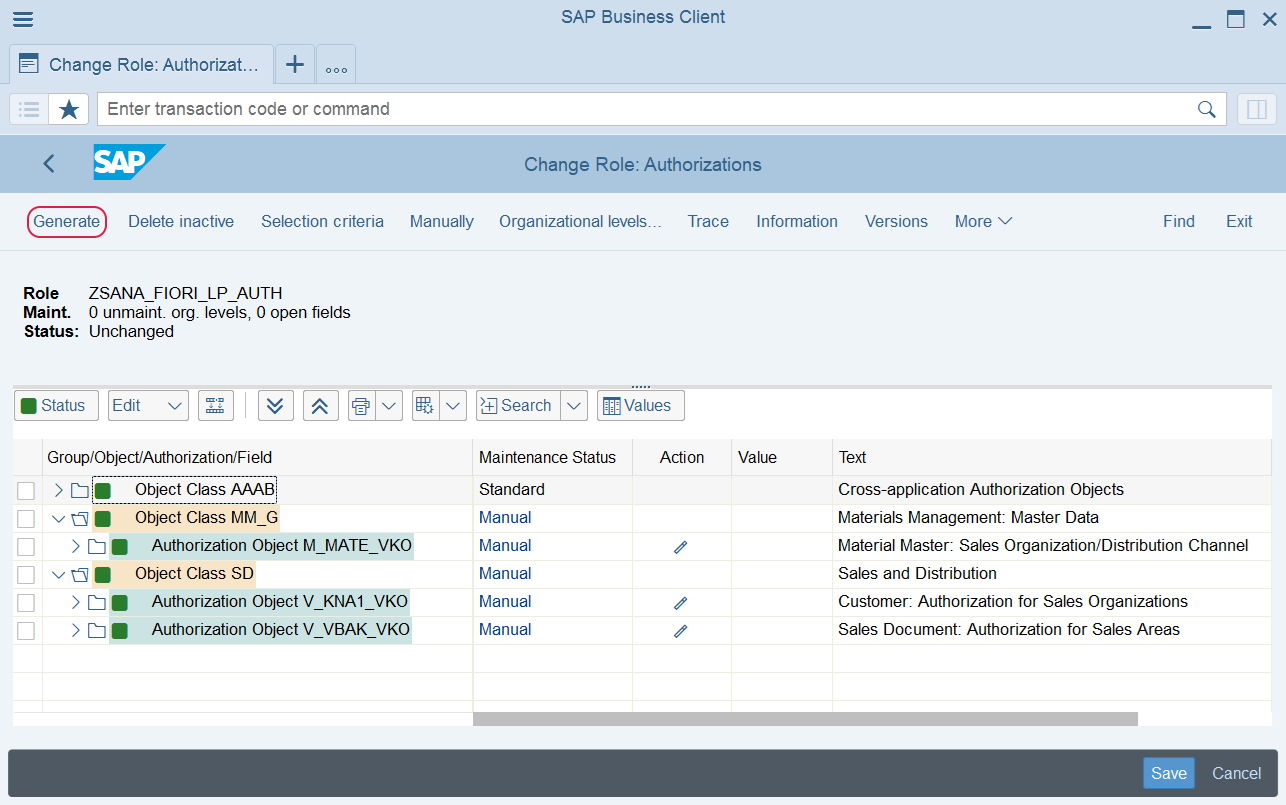Click the green status square of Object Class AAAB
The width and height of the screenshot is (1286, 805).
tap(102, 491)
